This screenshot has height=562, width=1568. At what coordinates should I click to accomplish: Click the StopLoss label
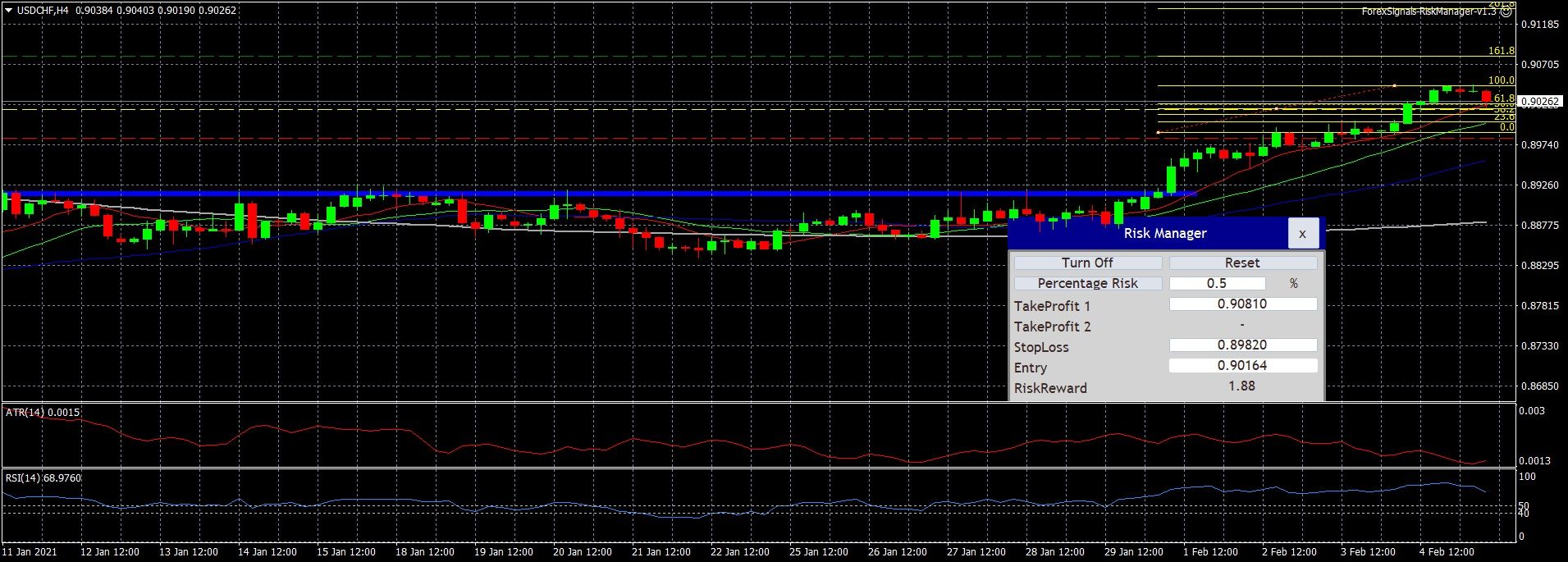pos(1041,347)
